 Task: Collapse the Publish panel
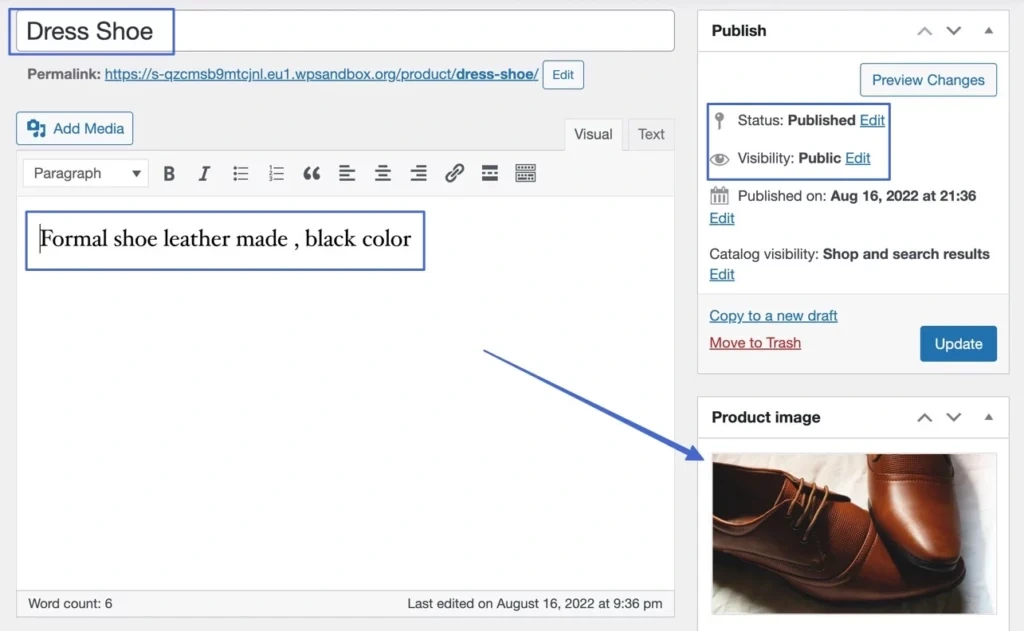click(988, 31)
